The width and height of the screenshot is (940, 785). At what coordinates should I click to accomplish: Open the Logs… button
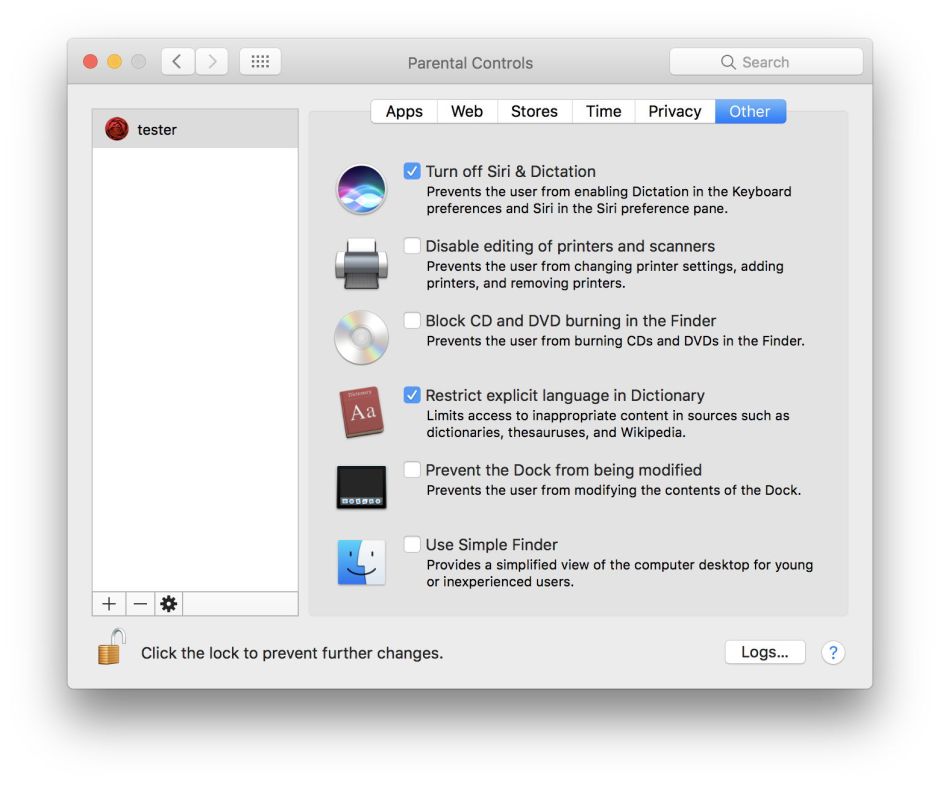(x=765, y=652)
